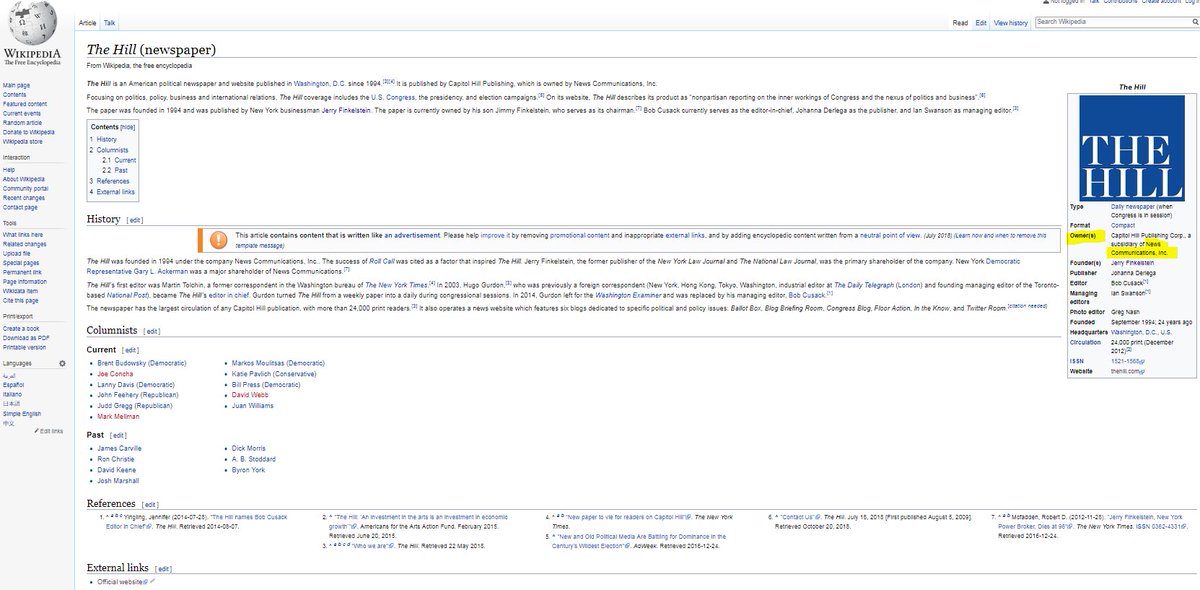
Task: Open Recent changes in sidebar
Action: (x=24, y=197)
